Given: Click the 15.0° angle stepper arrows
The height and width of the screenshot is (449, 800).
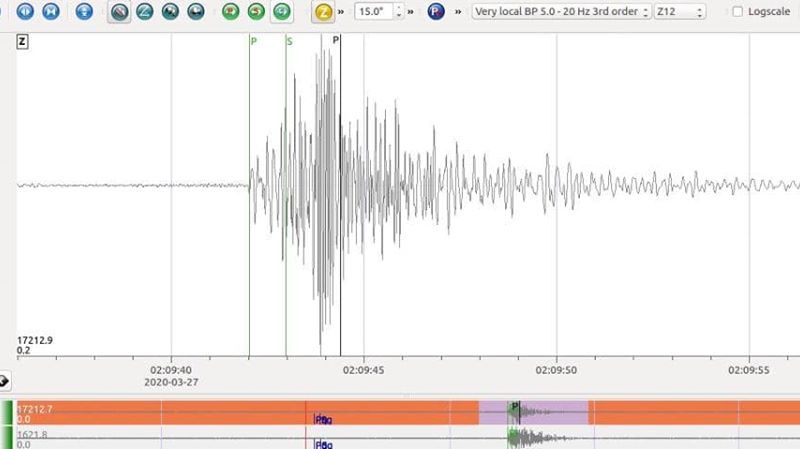Looking at the screenshot, I should click(399, 12).
